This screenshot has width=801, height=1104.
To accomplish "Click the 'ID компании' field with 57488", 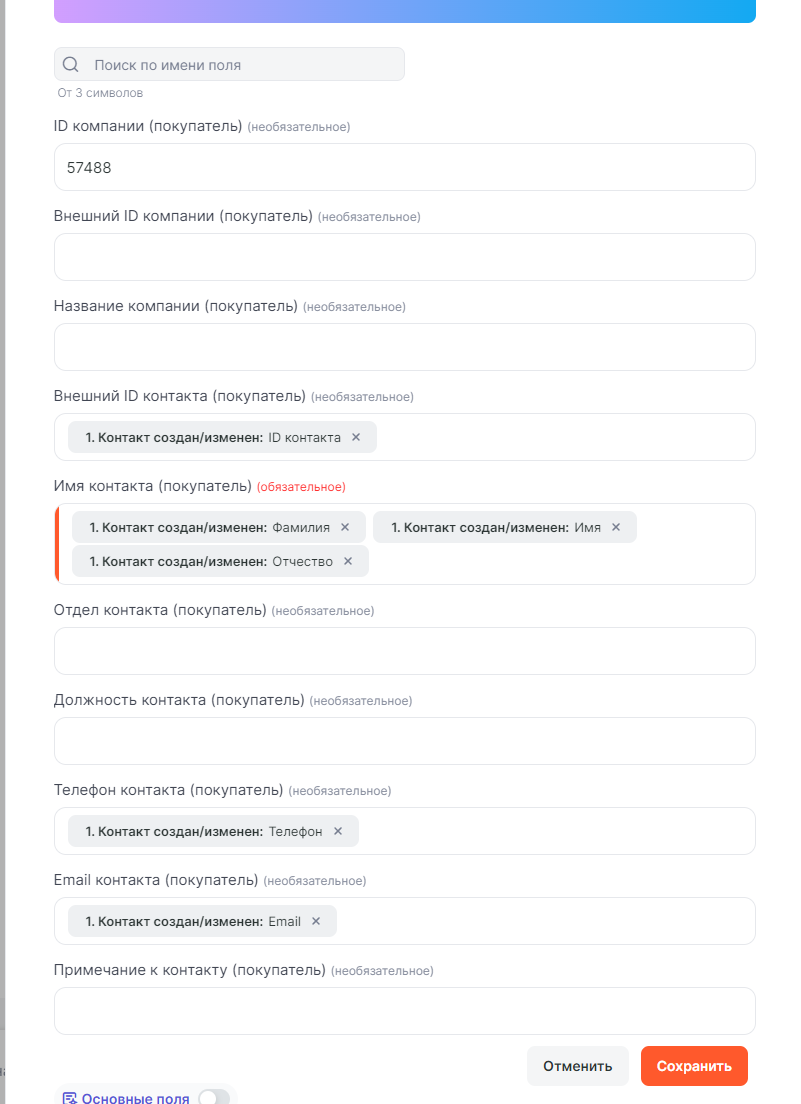I will click(404, 168).
